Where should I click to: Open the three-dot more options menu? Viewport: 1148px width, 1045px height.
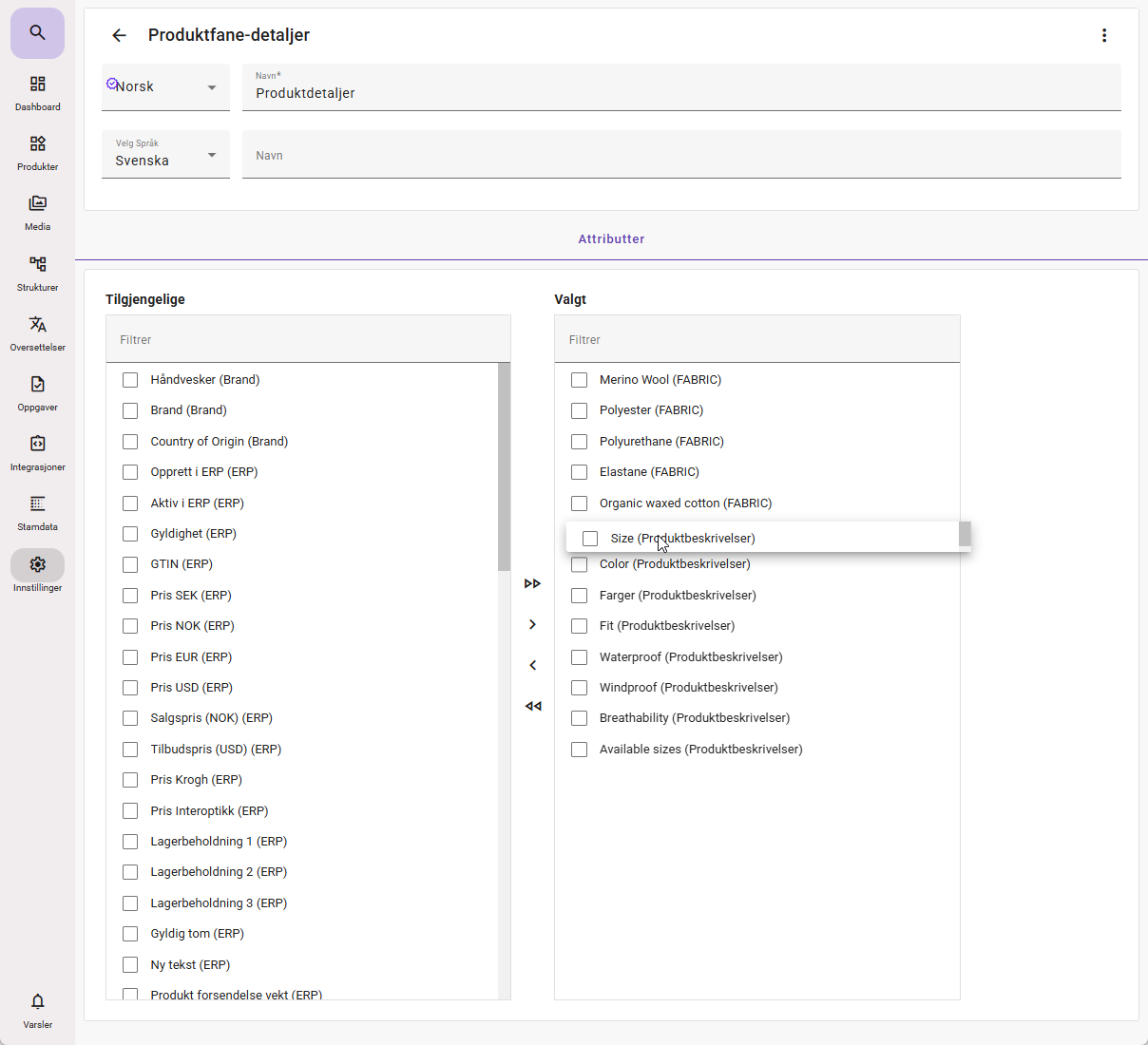(1103, 35)
